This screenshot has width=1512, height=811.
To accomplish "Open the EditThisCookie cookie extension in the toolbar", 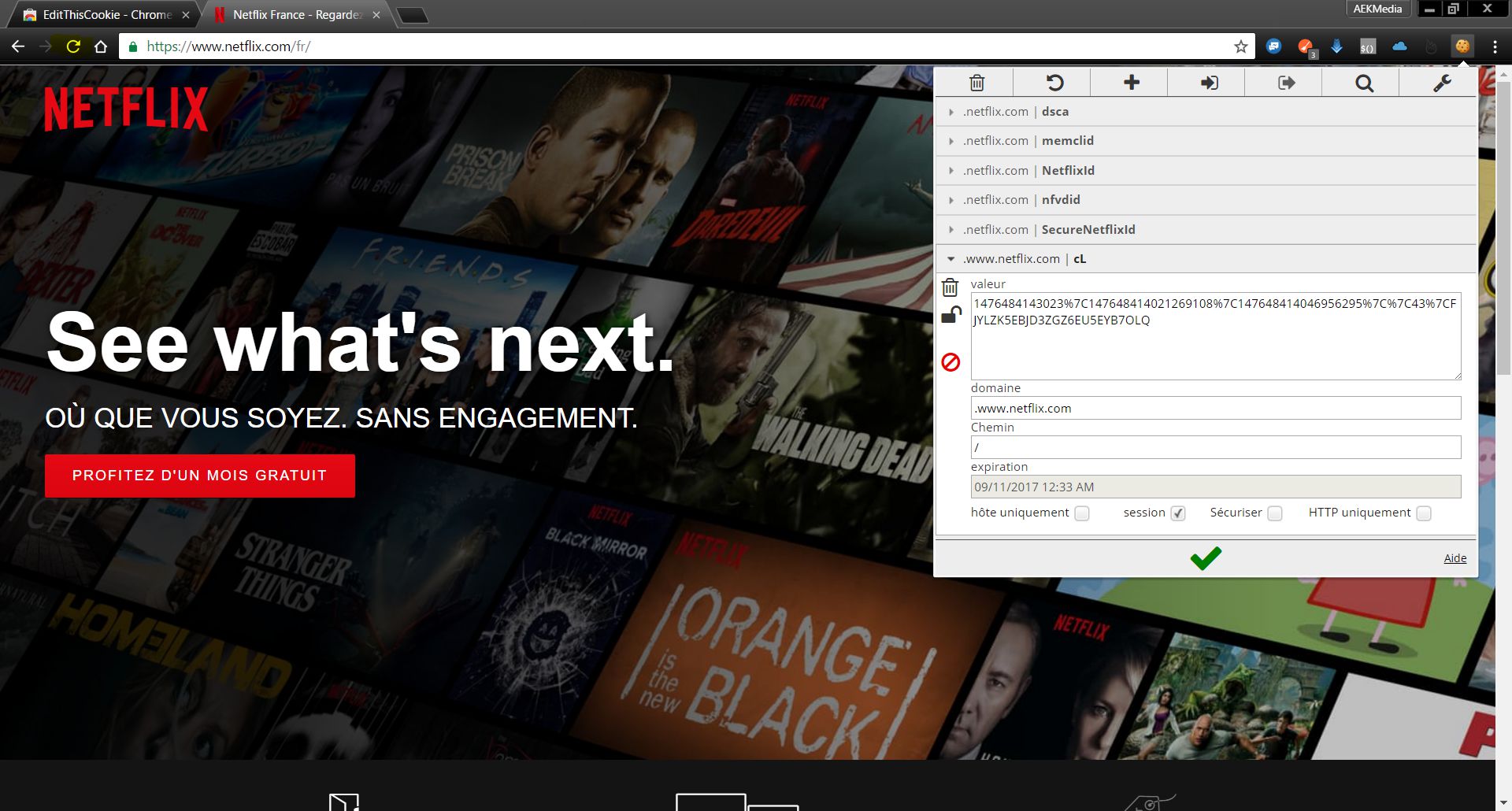I will tap(1462, 46).
